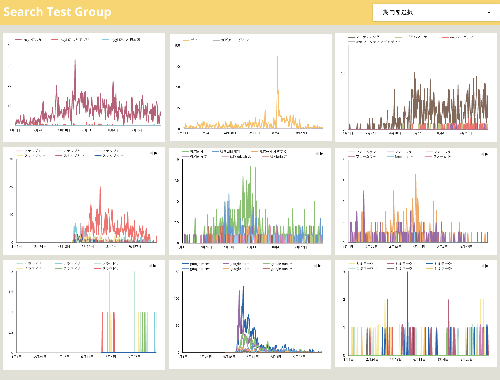Screen dimensions: 500x380
Task: Toggle yellow series legend in yellow-maroon bar chart
Action: click(361, 264)
